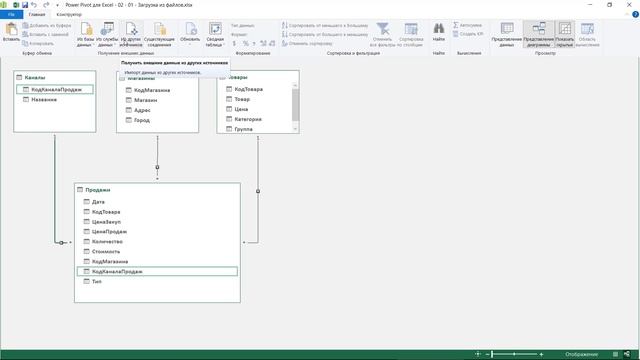Click scroll down arrow in Товары table
Screen dimensions: 640x360
point(295,129)
